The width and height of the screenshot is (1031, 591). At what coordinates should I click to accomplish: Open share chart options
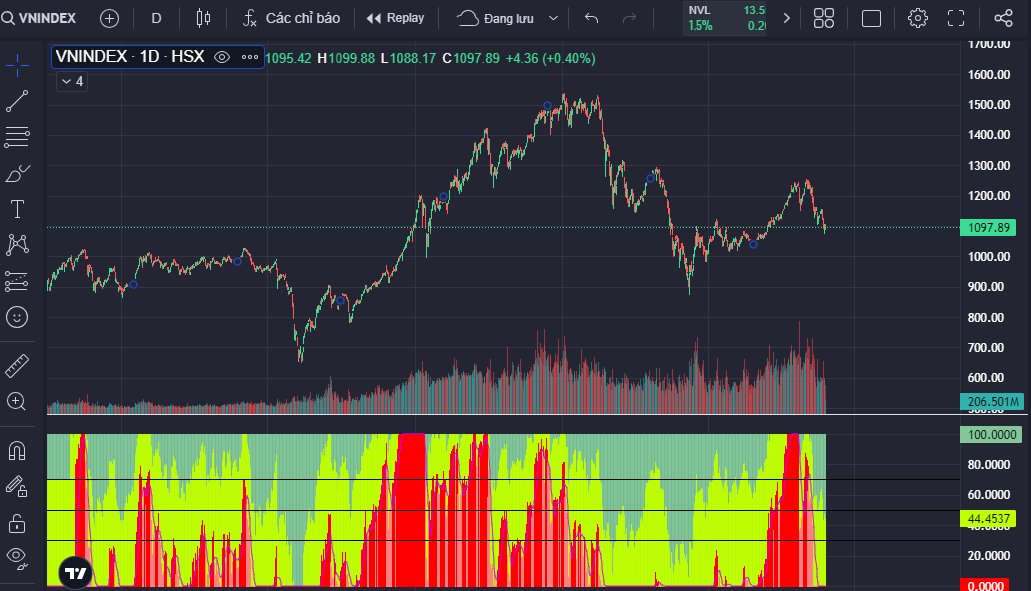click(x=1003, y=18)
